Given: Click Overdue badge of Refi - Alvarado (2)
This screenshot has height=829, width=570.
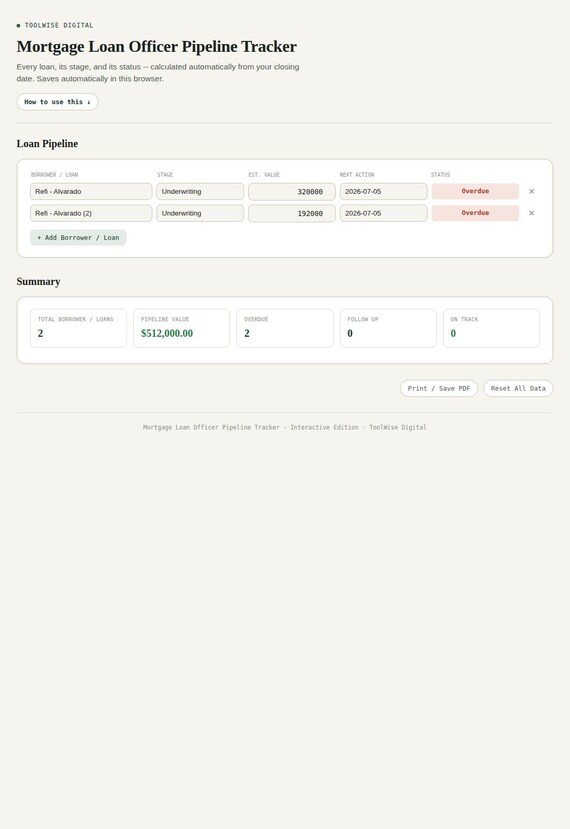Looking at the screenshot, I should tap(475, 213).
